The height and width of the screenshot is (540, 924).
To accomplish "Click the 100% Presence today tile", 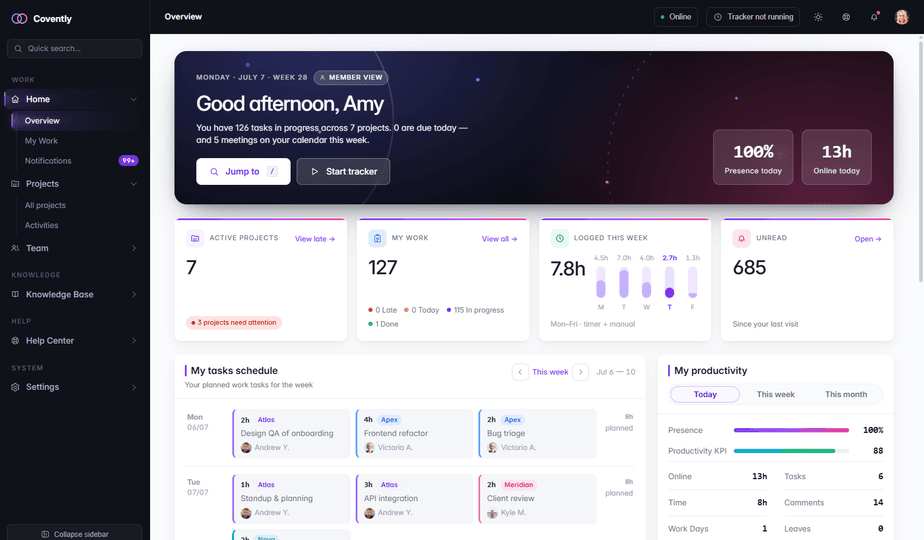I will pos(753,157).
